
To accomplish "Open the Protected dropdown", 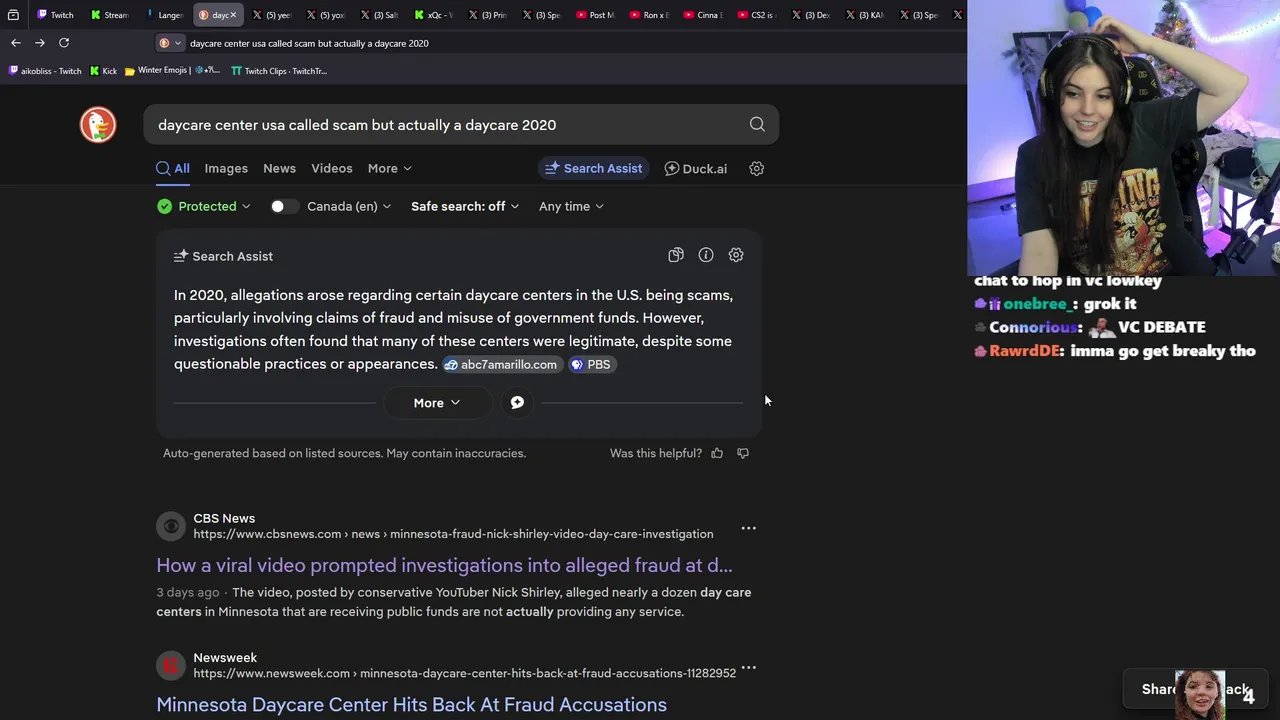I will 204,206.
